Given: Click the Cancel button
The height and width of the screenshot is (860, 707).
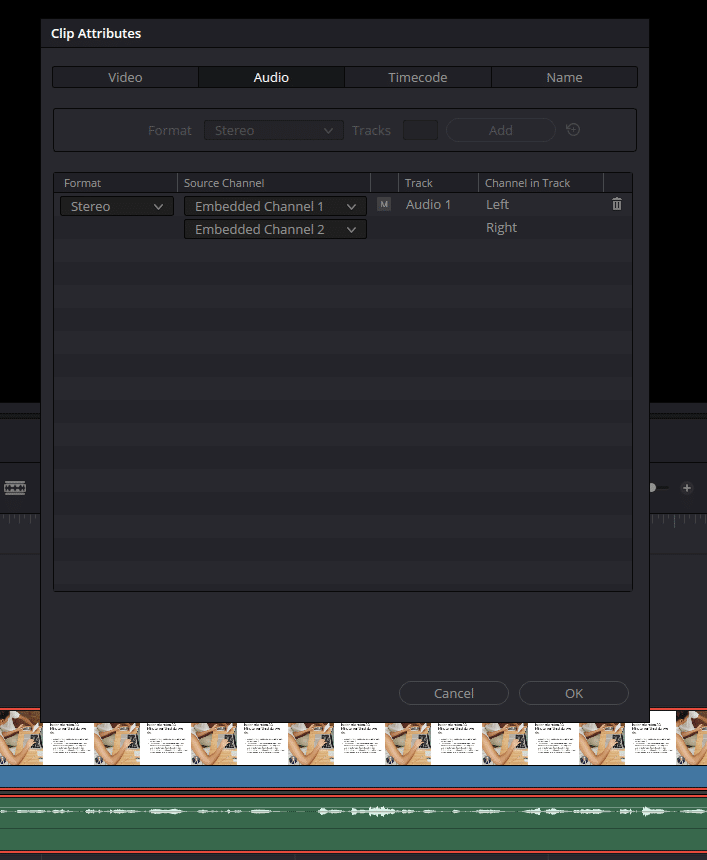Looking at the screenshot, I should tap(454, 693).
